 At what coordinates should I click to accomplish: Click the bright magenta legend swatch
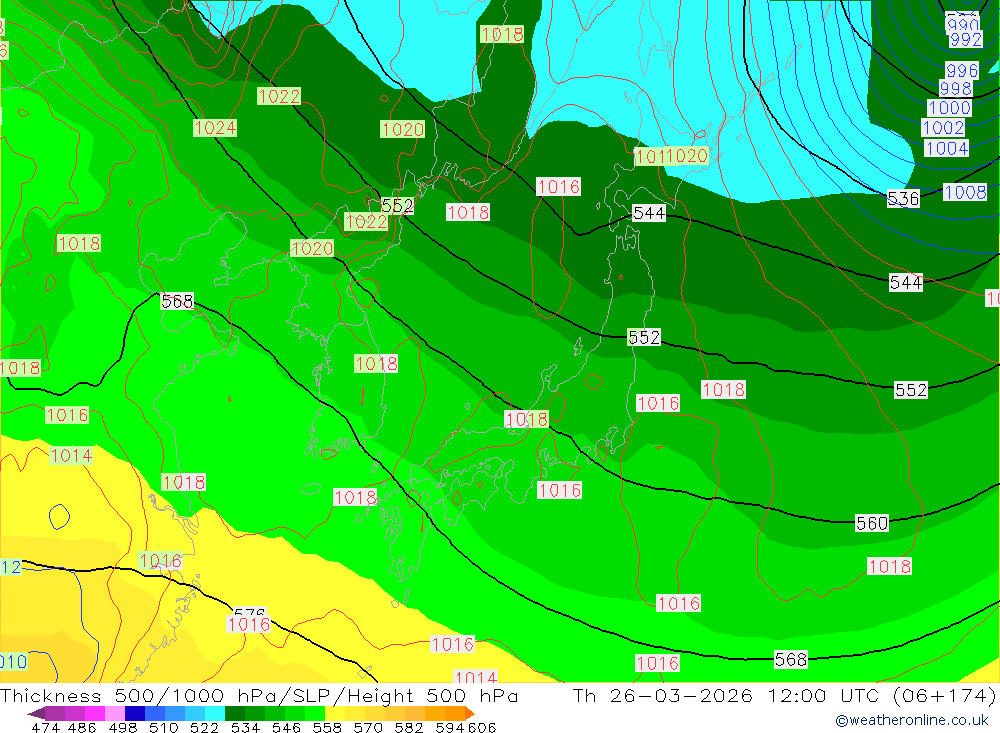coord(94,713)
